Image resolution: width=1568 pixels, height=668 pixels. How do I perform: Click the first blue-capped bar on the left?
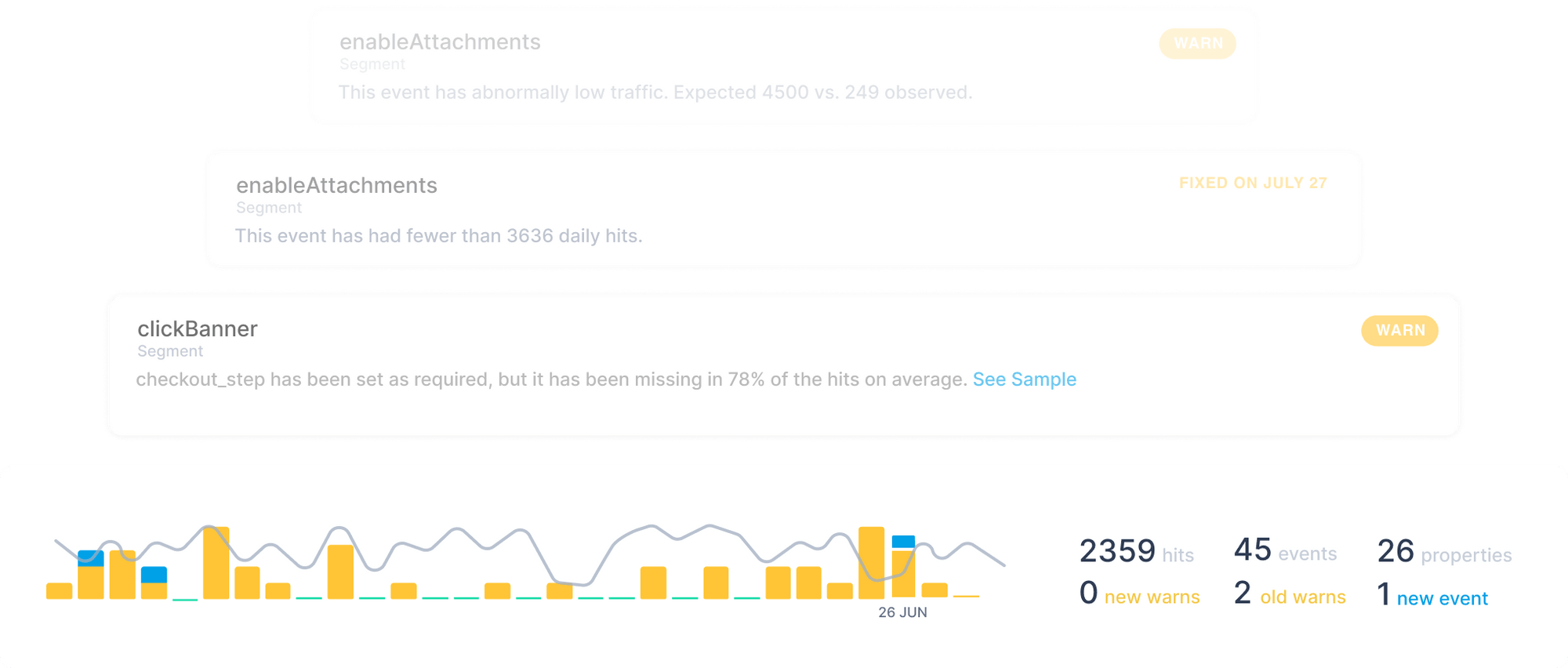(x=91, y=557)
